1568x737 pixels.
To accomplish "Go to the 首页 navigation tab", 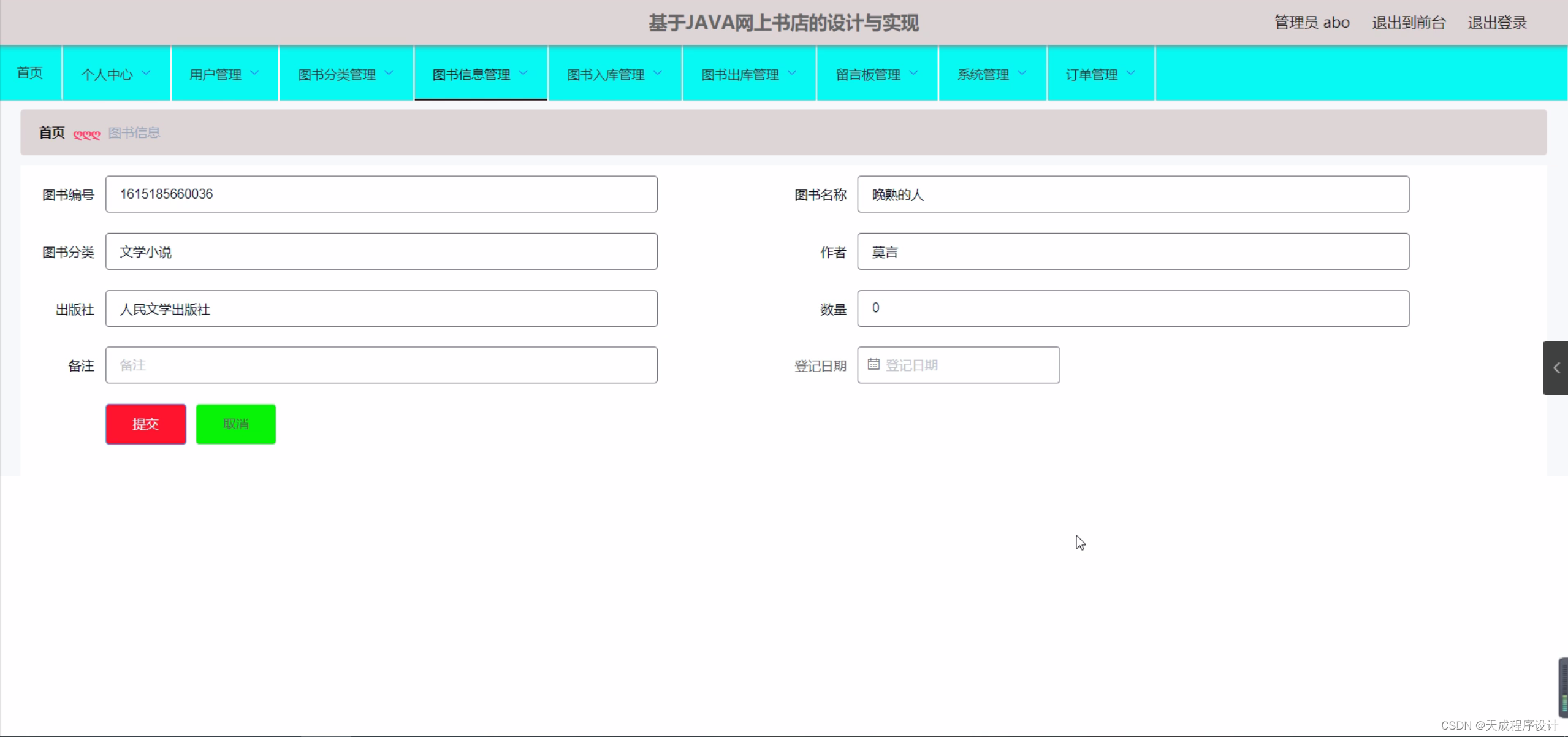I will [x=30, y=73].
